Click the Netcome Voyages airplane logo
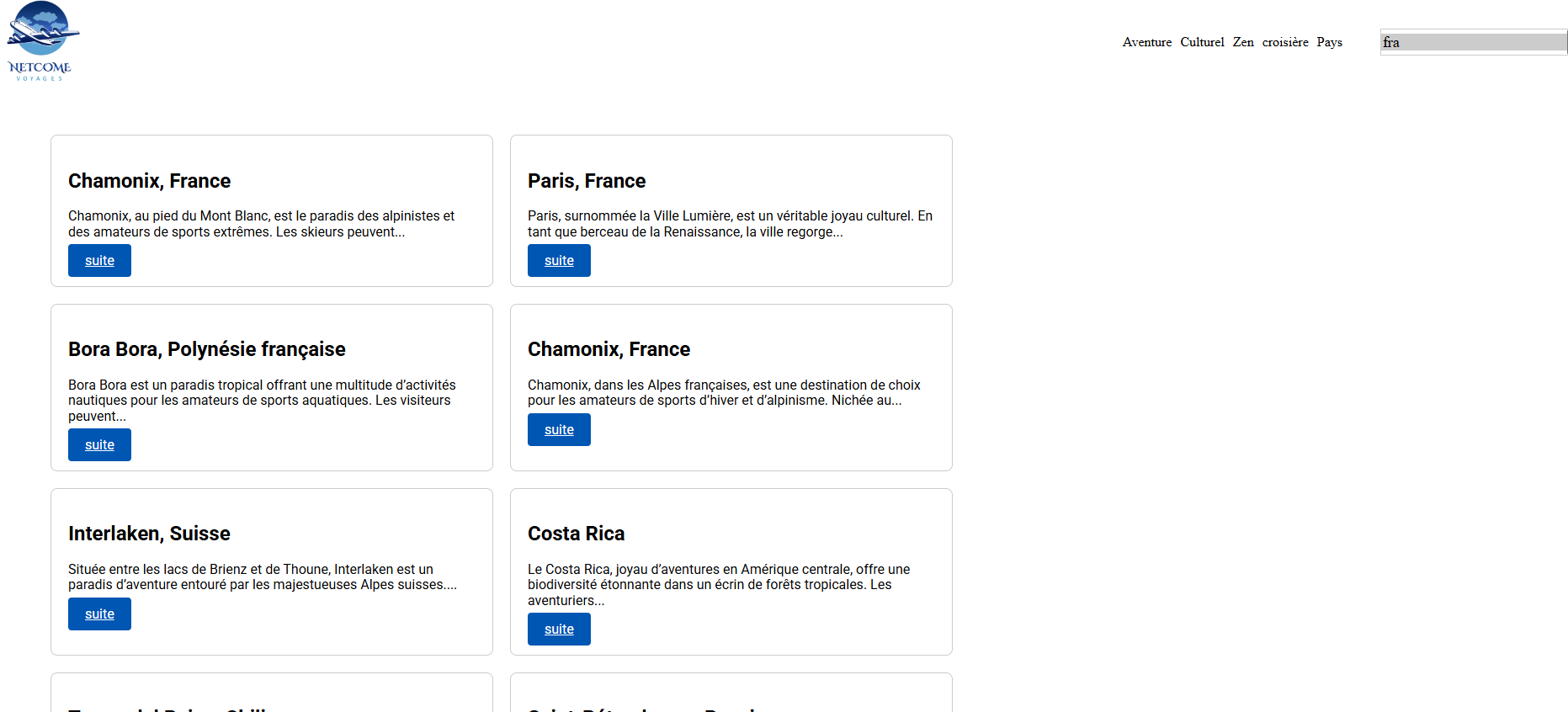1568x712 pixels. [42, 41]
